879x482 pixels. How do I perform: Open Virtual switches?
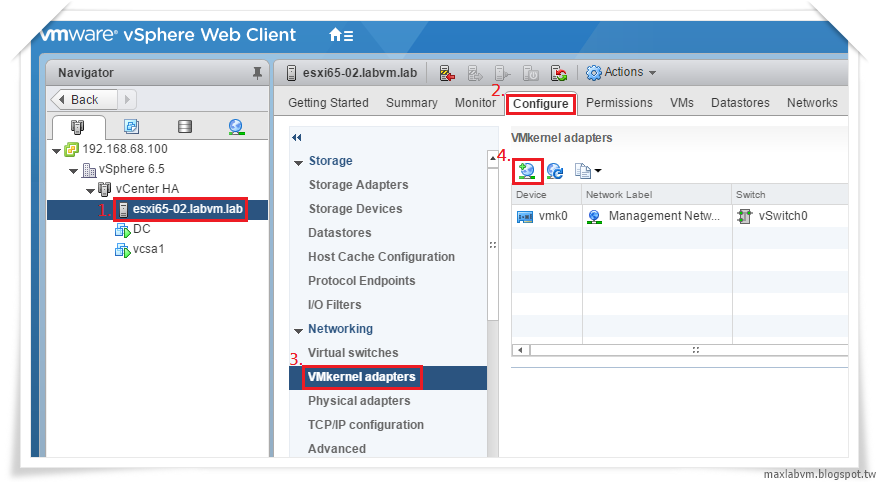[353, 353]
